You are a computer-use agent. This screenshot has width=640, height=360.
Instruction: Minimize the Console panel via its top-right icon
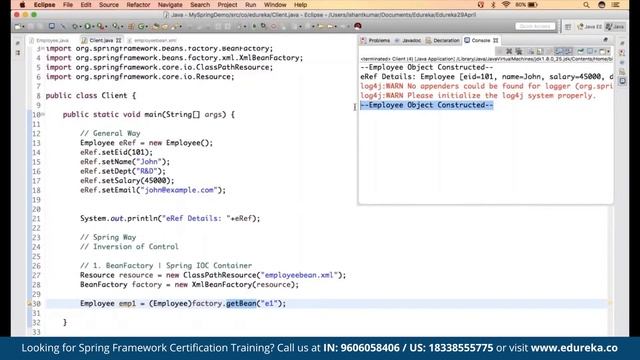(x=605, y=40)
